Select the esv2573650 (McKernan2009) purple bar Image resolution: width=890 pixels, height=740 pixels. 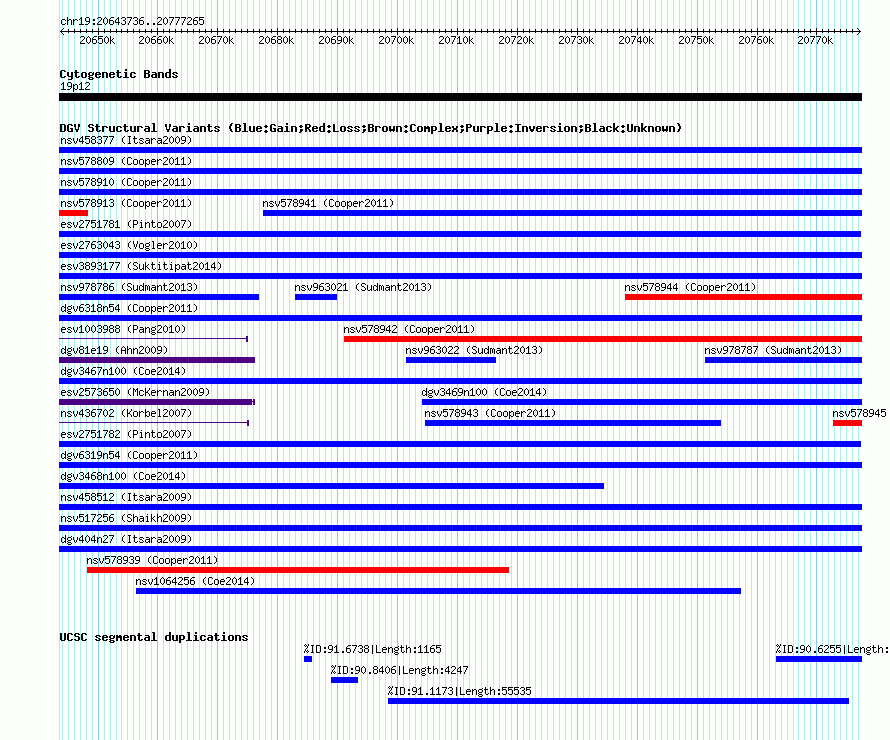pyautogui.click(x=157, y=402)
